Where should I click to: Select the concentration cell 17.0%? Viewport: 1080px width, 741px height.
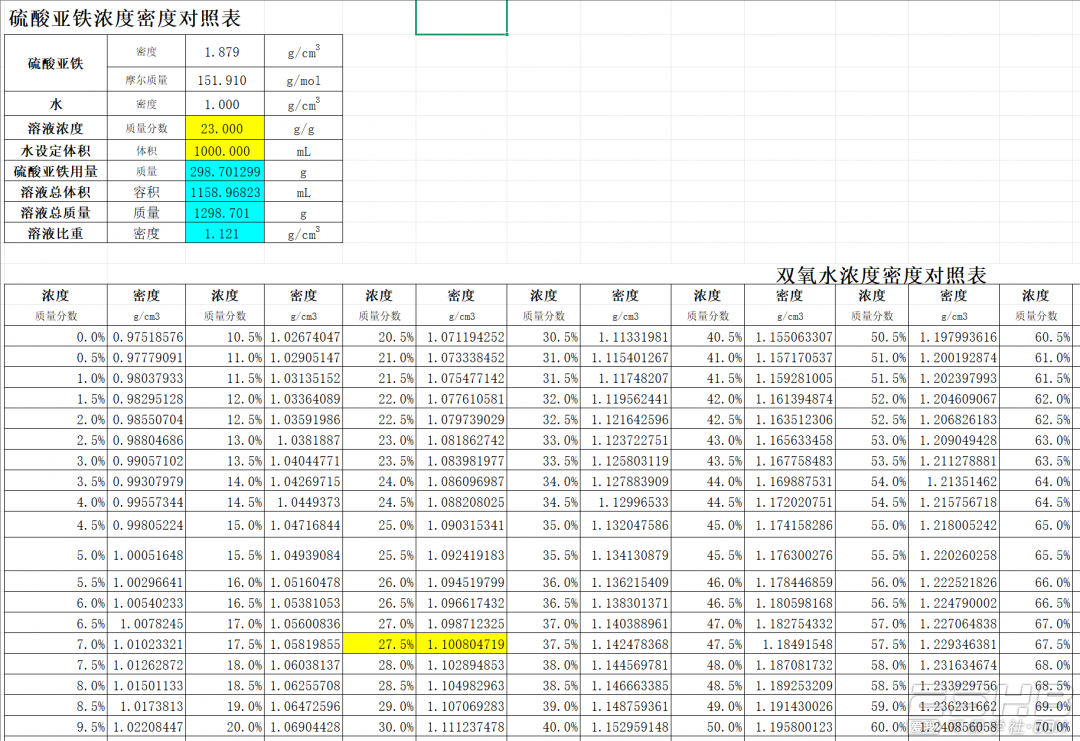tap(225, 623)
